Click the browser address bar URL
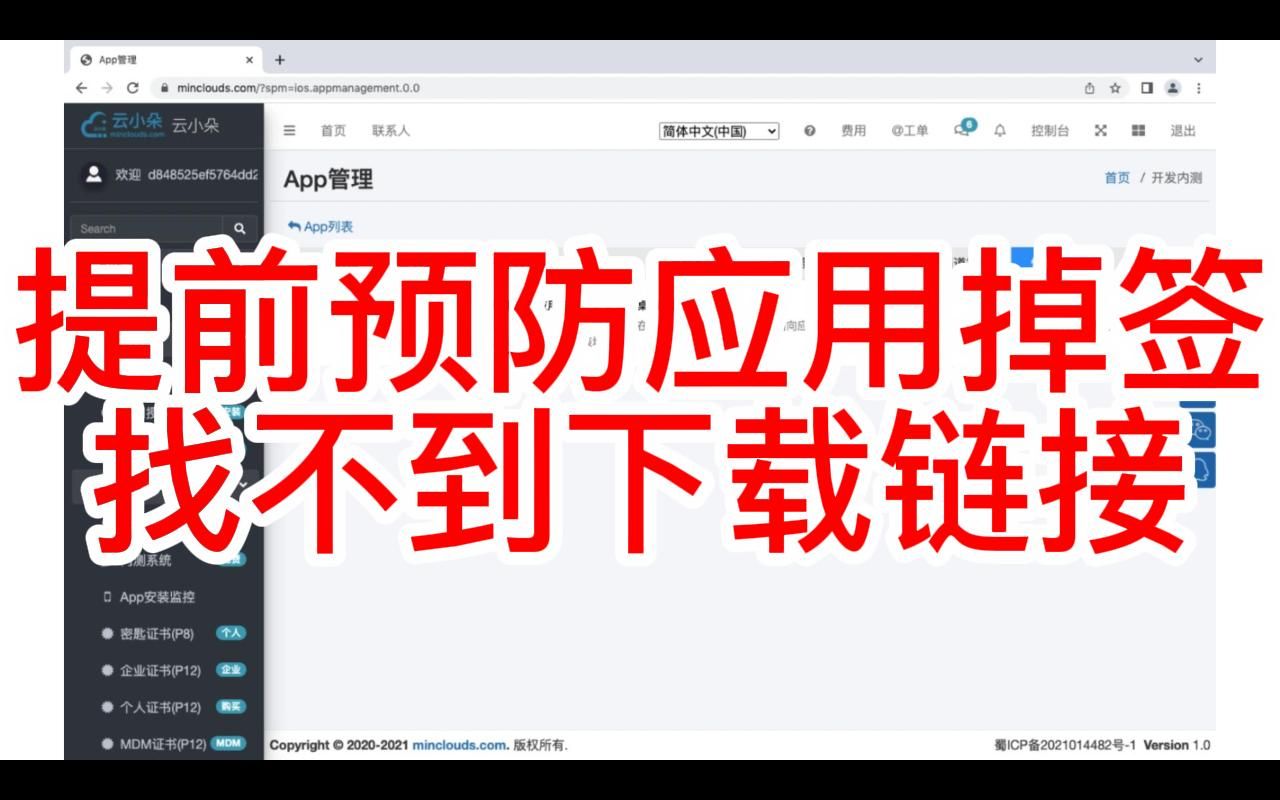1280x800 pixels. [x=298, y=88]
